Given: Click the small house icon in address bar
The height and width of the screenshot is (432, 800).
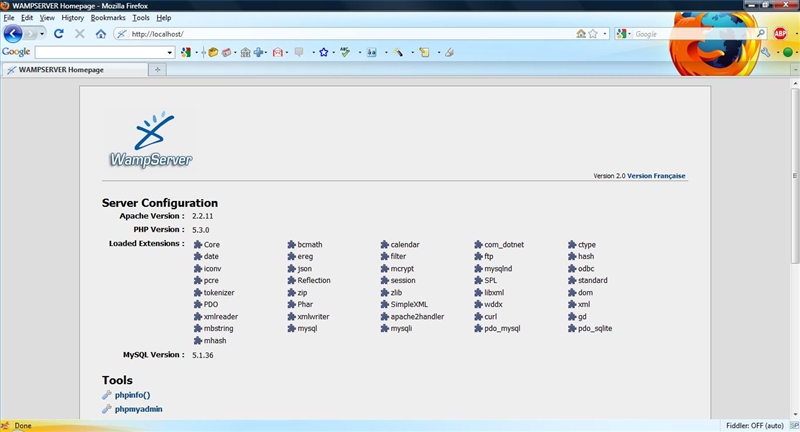Looking at the screenshot, I should (x=581, y=34).
